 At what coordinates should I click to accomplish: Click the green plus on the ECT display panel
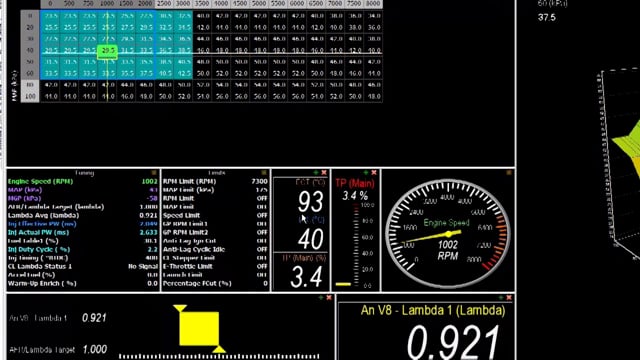(316, 173)
